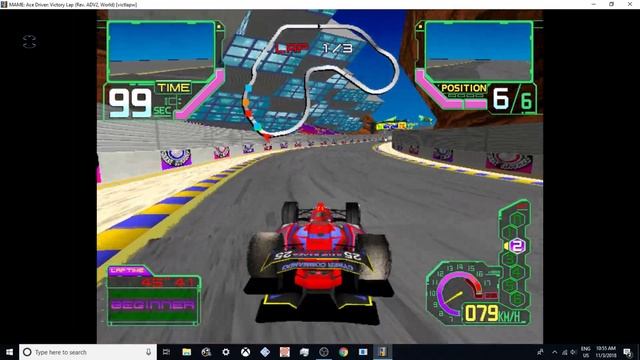Open the circular app icon left of Chrome

(x=324, y=352)
